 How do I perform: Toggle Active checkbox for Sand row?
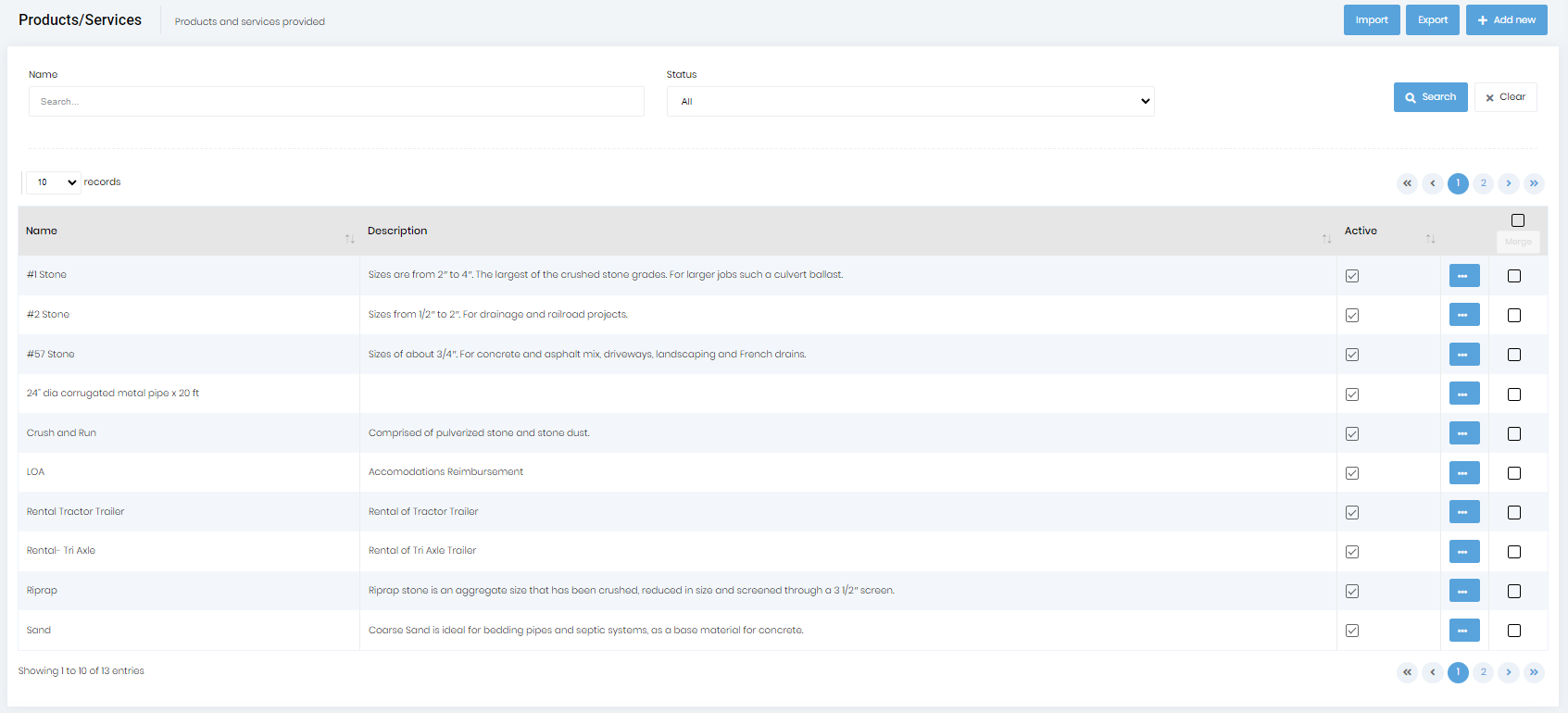click(x=1352, y=631)
